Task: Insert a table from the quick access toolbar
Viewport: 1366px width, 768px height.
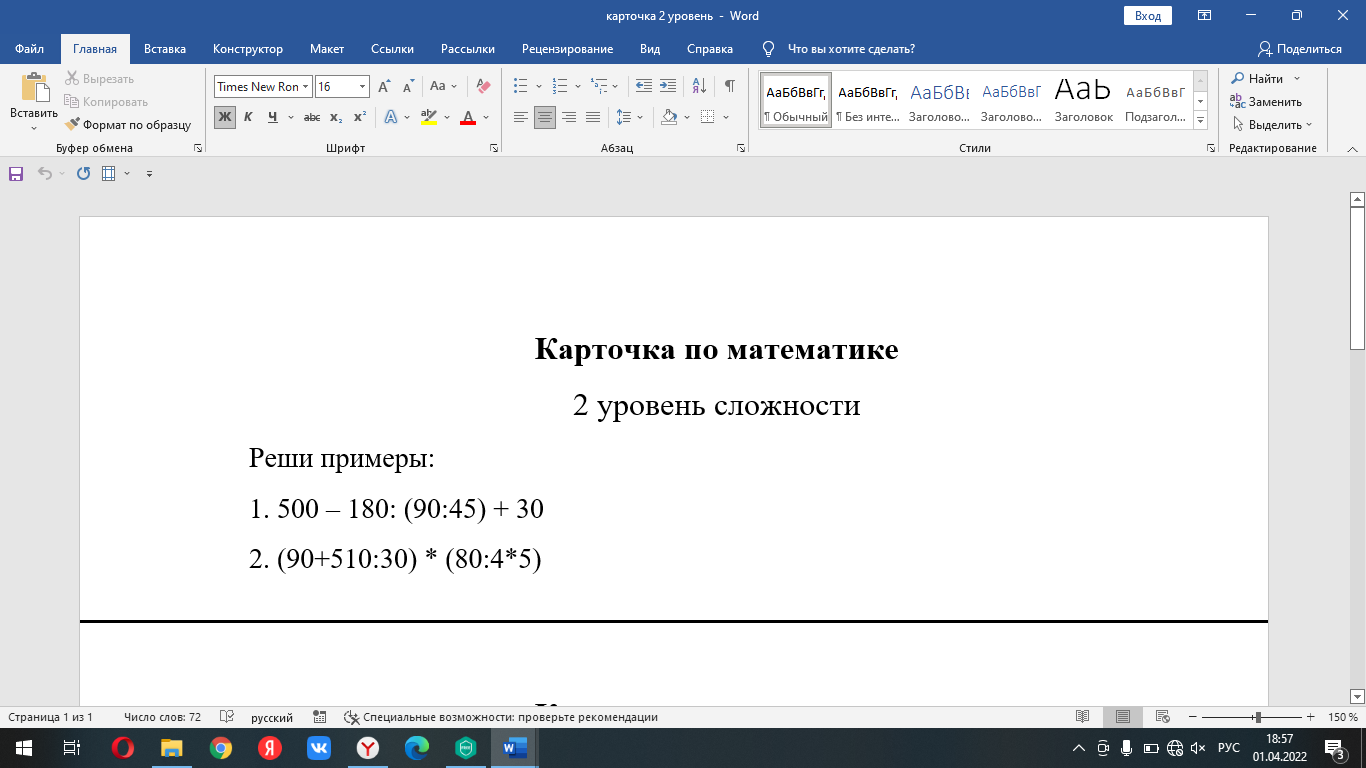Action: 109,173
